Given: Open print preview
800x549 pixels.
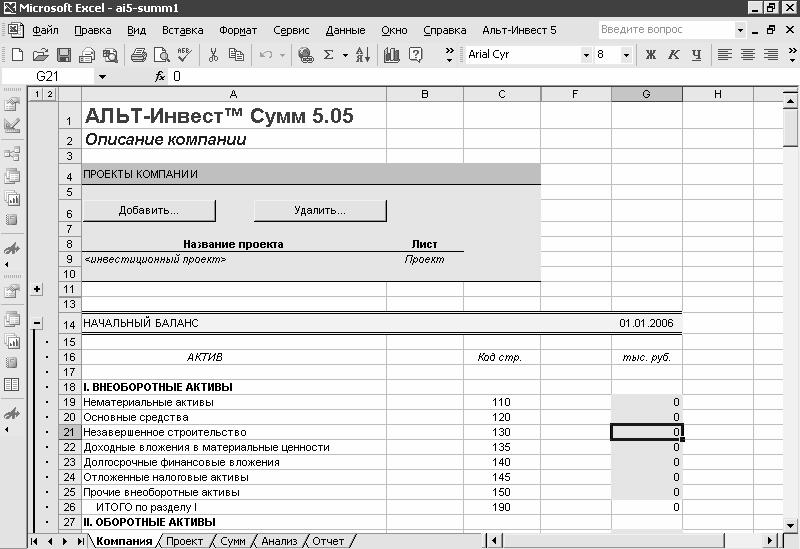Looking at the screenshot, I should click(x=161, y=55).
